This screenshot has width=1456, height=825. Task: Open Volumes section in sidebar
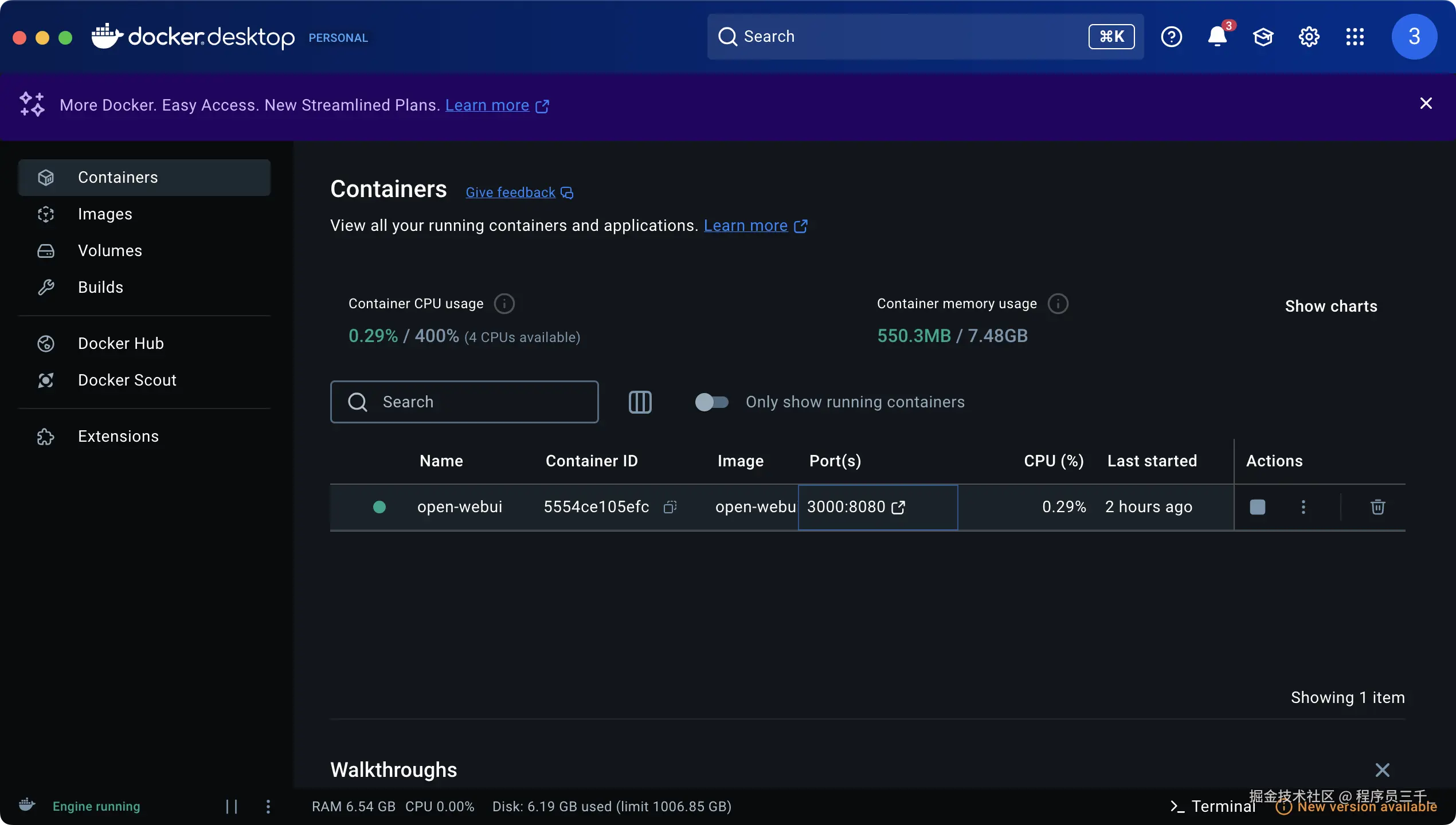coord(109,251)
